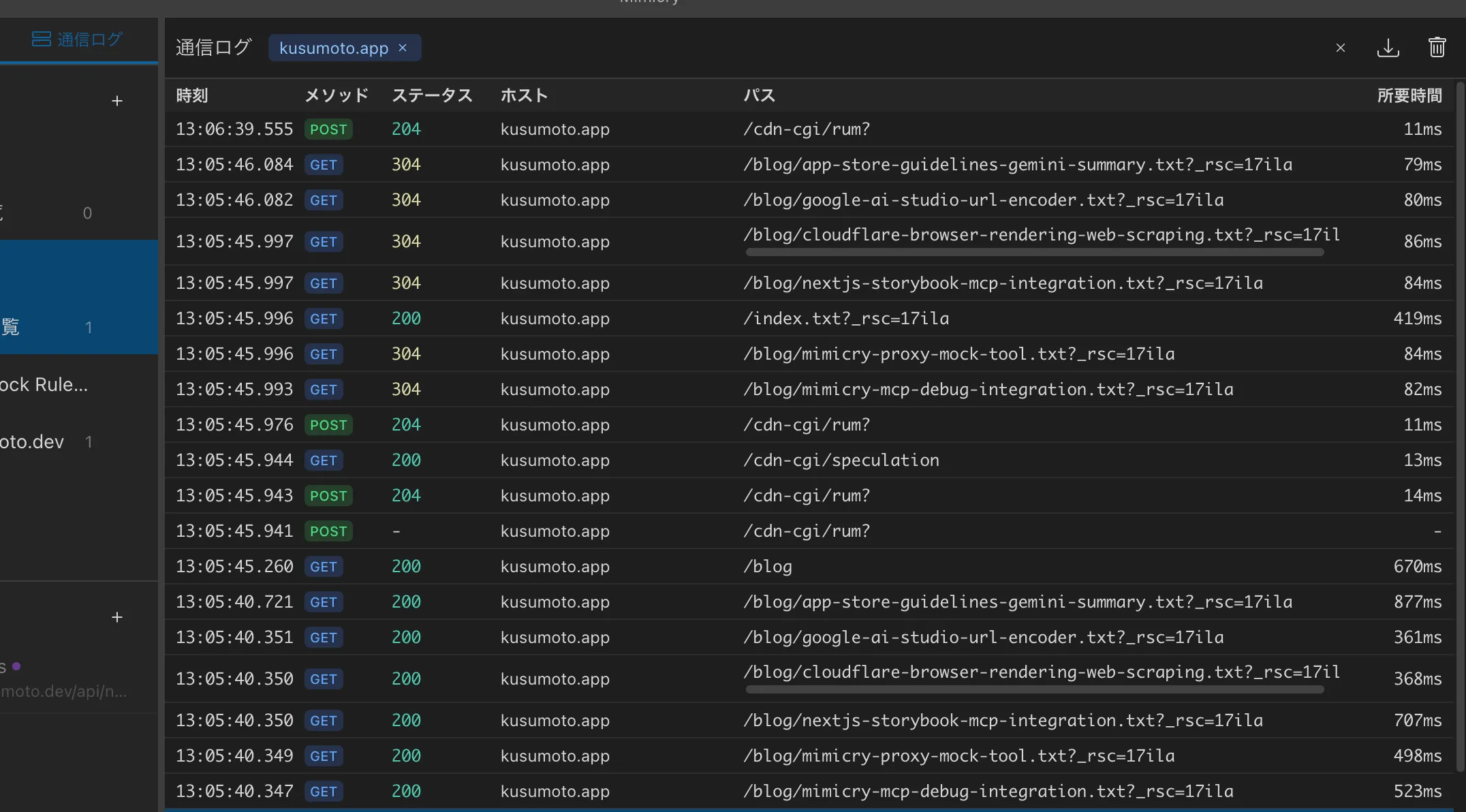The image size is (1466, 812).
Task: Select the 13:05:40.347 mimicry-mcp-debug row
Action: click(809, 792)
